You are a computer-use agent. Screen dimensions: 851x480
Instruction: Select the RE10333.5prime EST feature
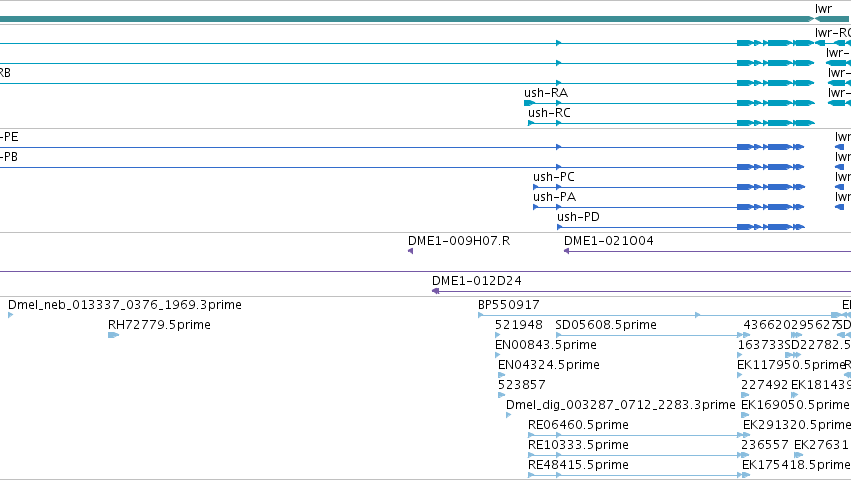pyautogui.click(x=638, y=456)
